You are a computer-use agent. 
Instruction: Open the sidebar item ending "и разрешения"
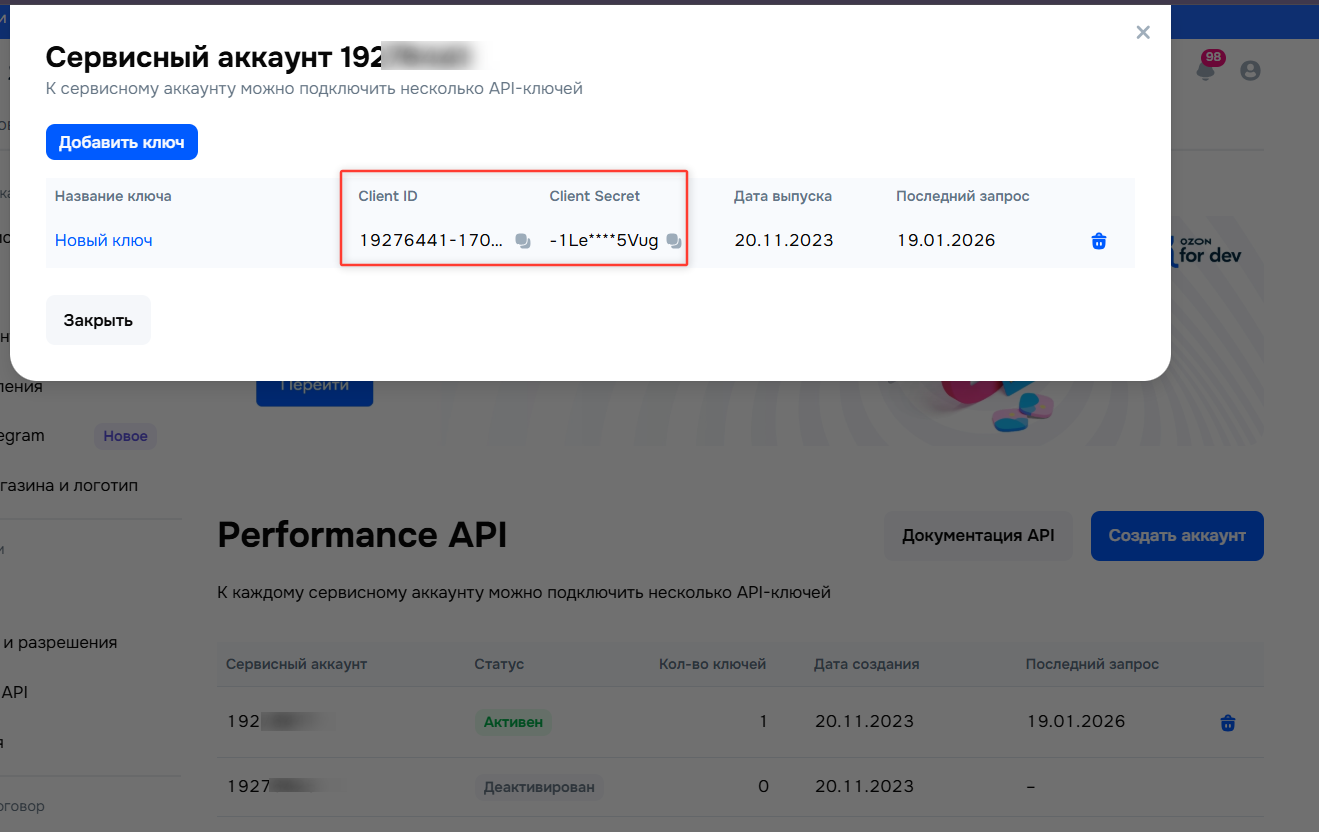pos(62,642)
